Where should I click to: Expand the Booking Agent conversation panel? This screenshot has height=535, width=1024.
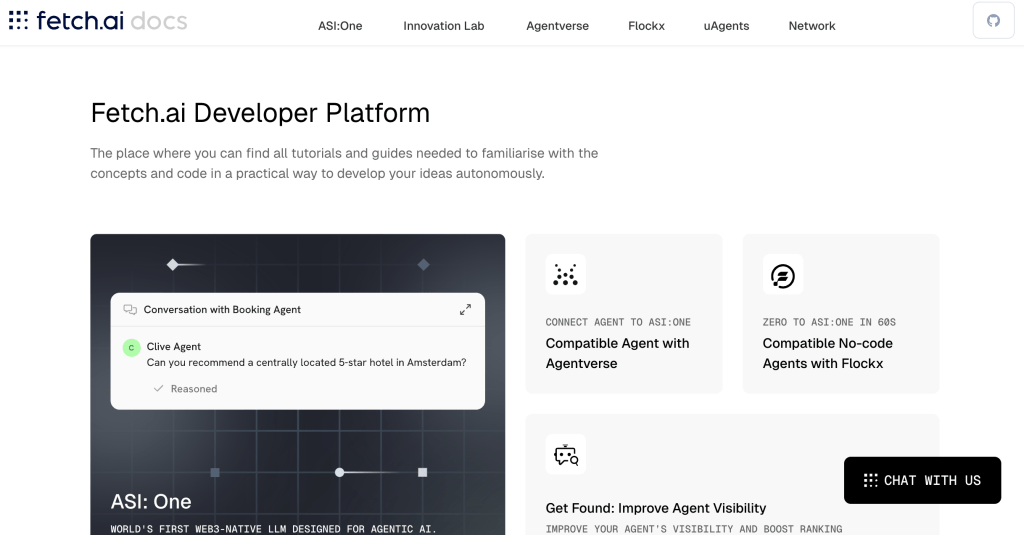tap(465, 310)
